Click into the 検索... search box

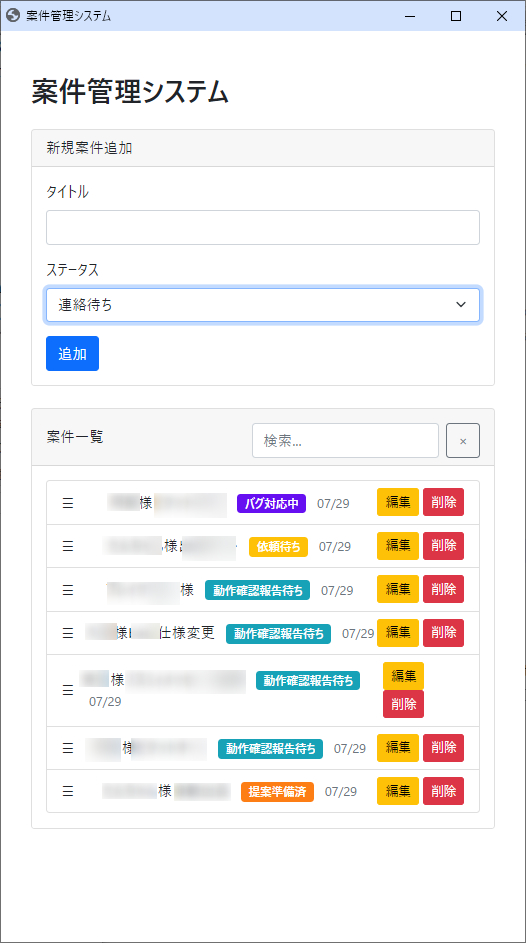click(x=346, y=441)
